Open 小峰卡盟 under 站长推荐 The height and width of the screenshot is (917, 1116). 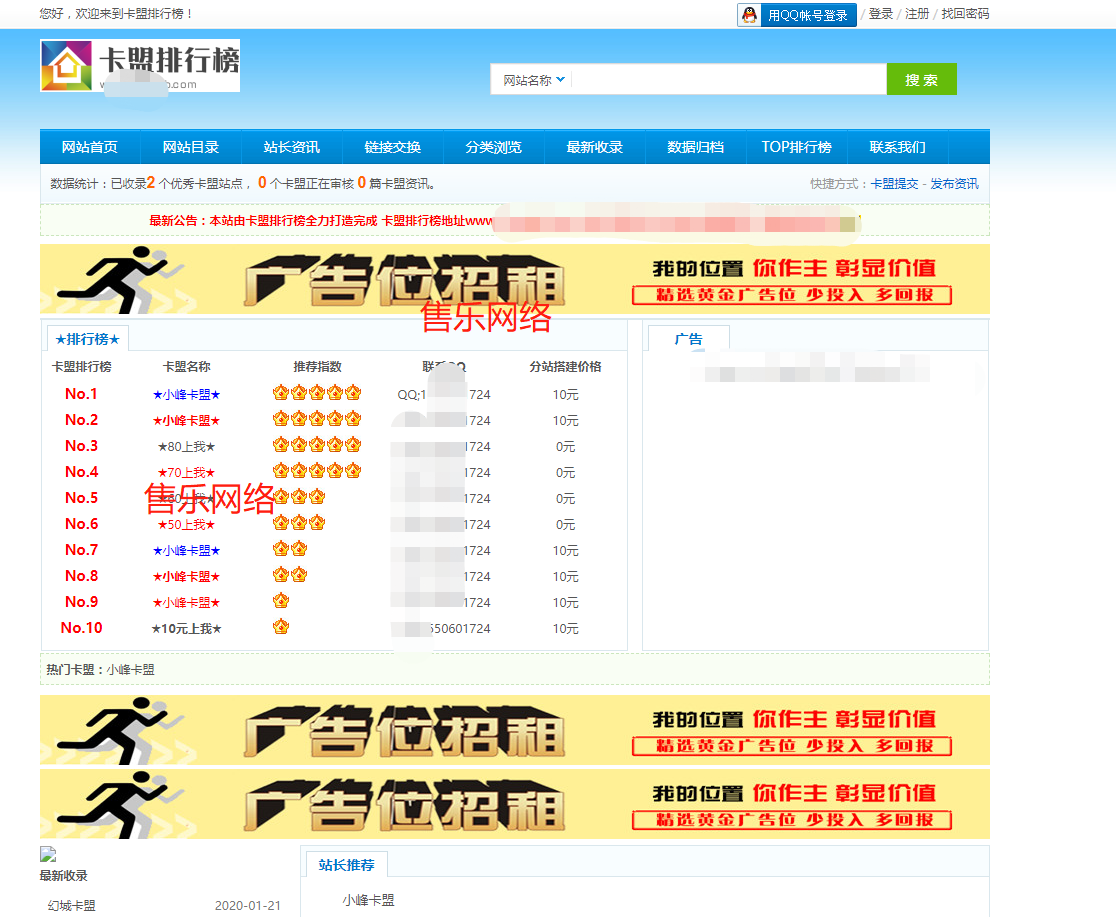coord(368,900)
